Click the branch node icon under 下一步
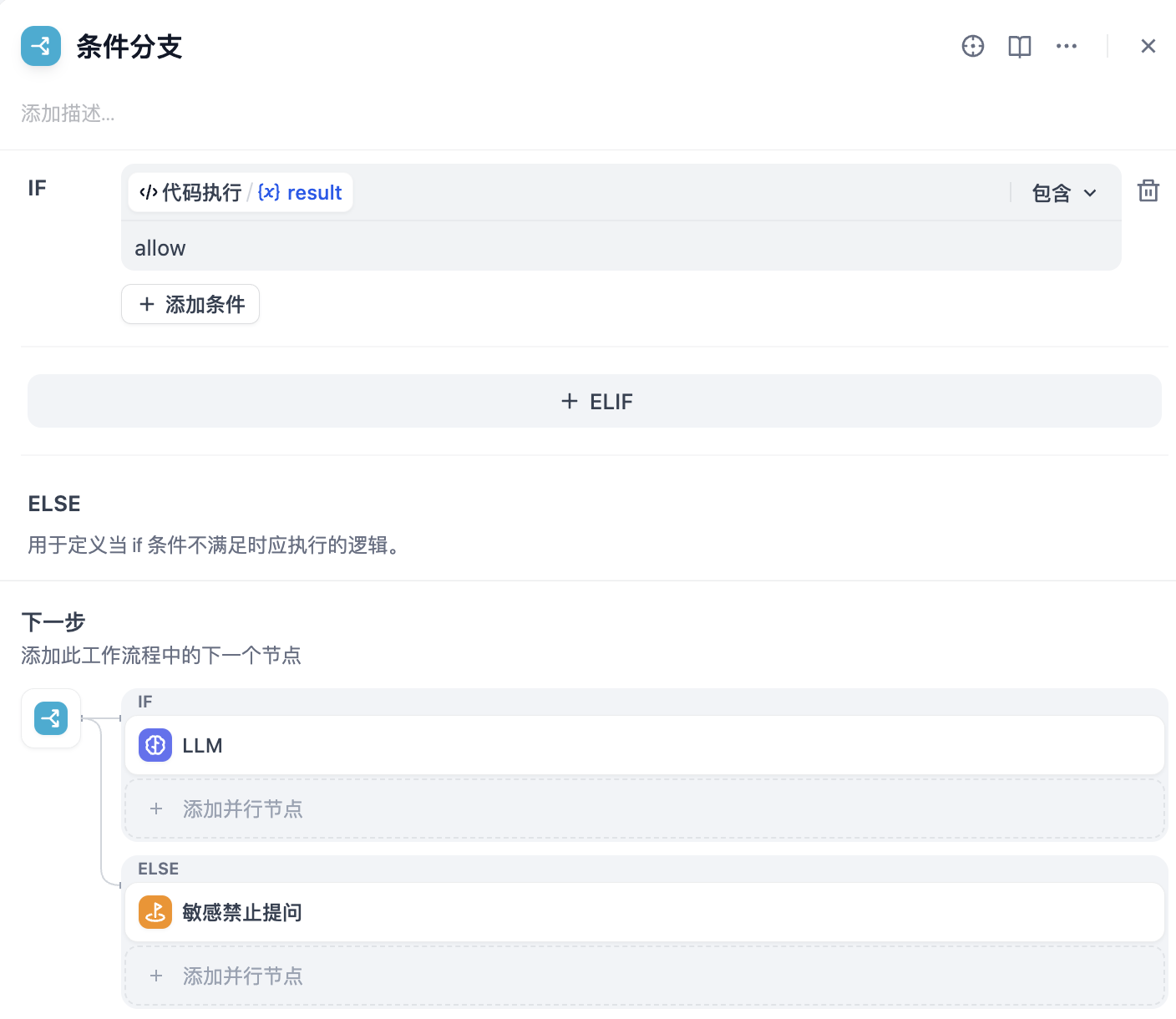 coord(51,718)
